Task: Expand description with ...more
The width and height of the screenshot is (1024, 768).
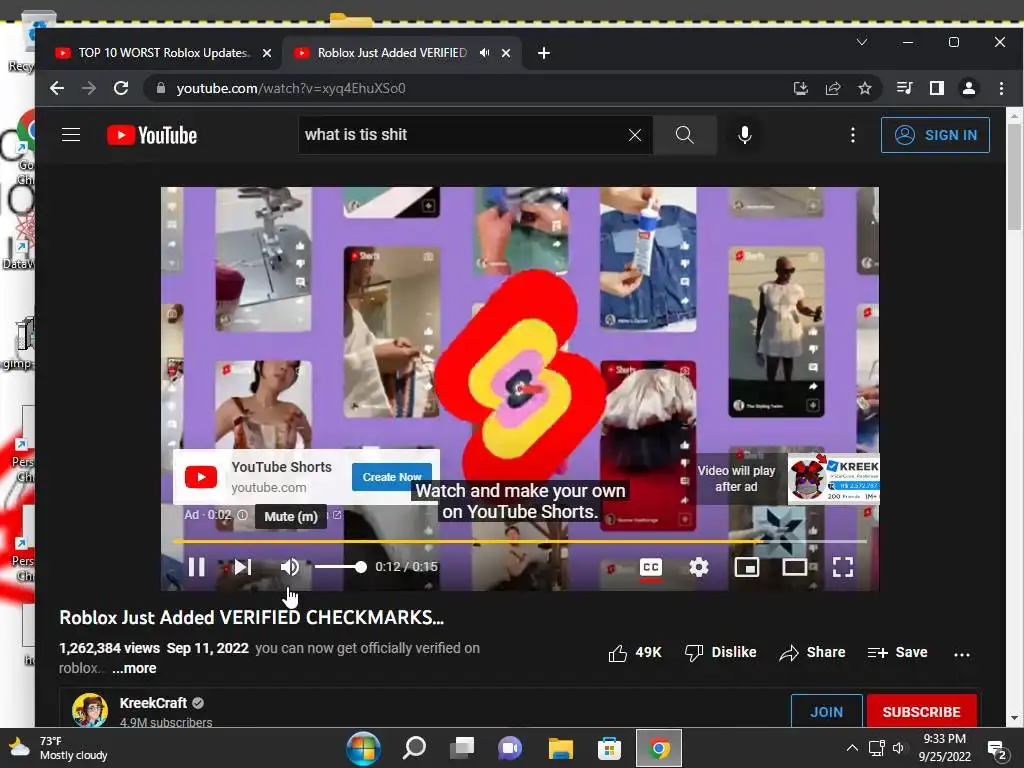Action: [x=134, y=668]
